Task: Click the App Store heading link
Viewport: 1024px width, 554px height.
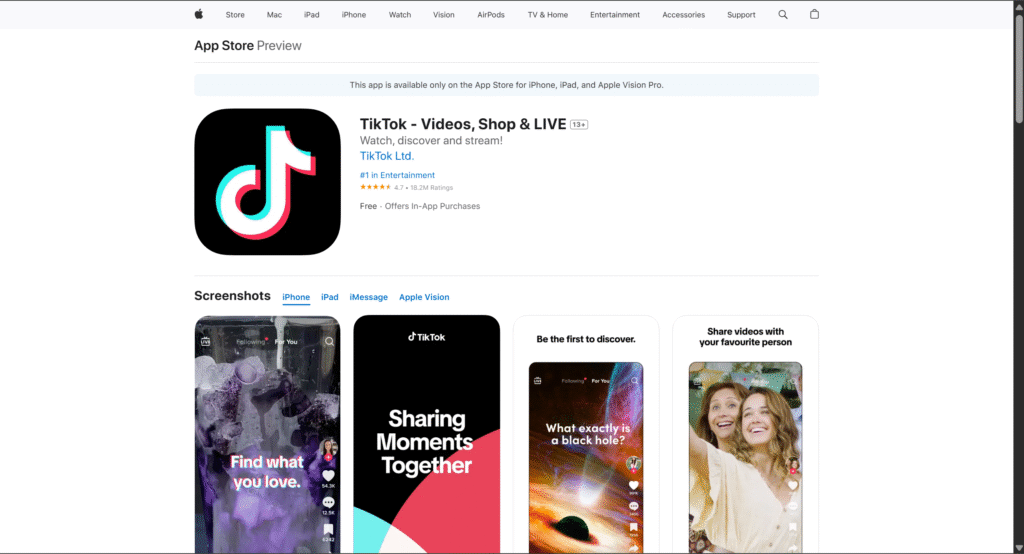Action: [x=223, y=46]
